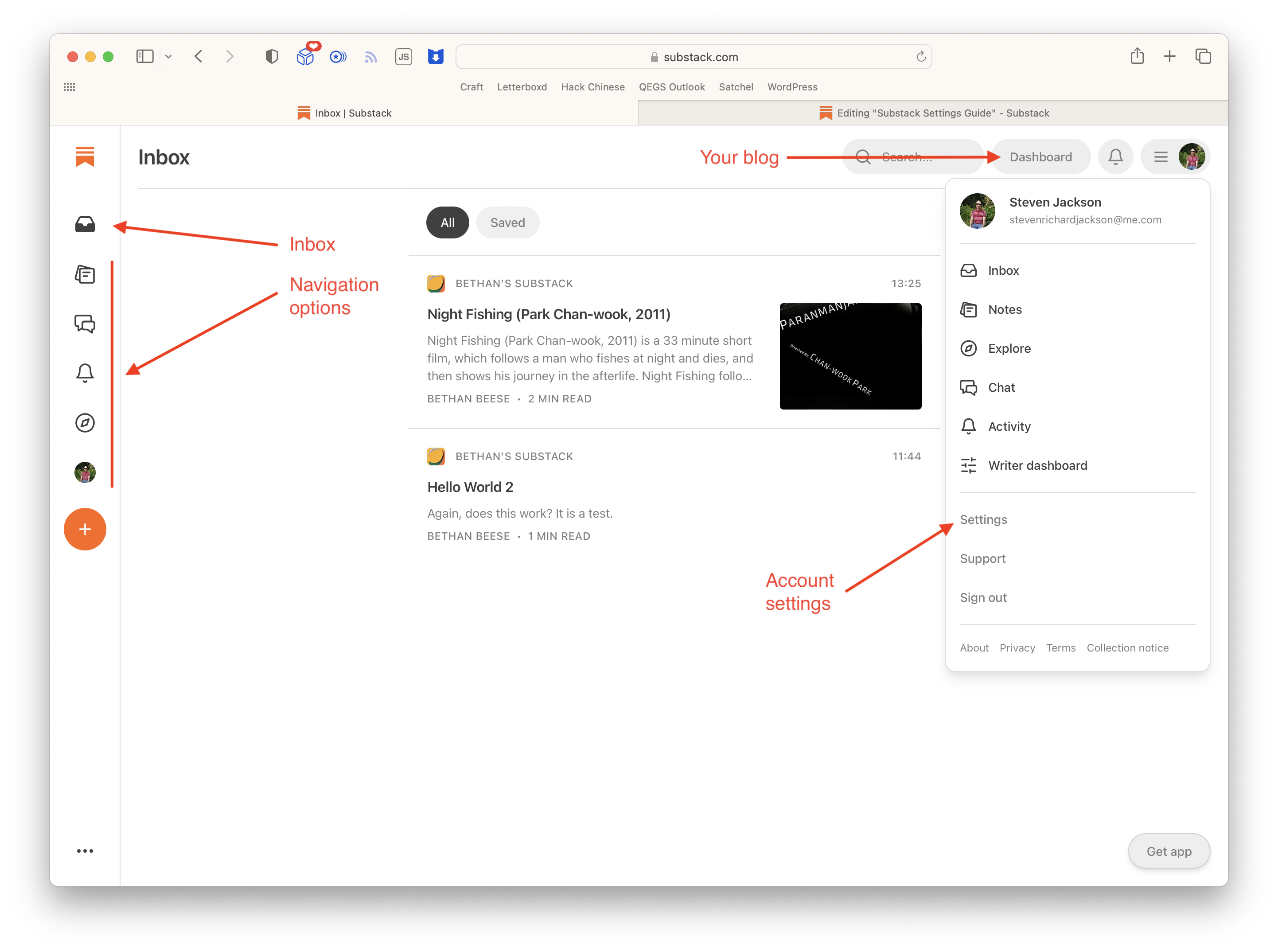
Task: Click the blue shield extension icon
Action: 436,56
